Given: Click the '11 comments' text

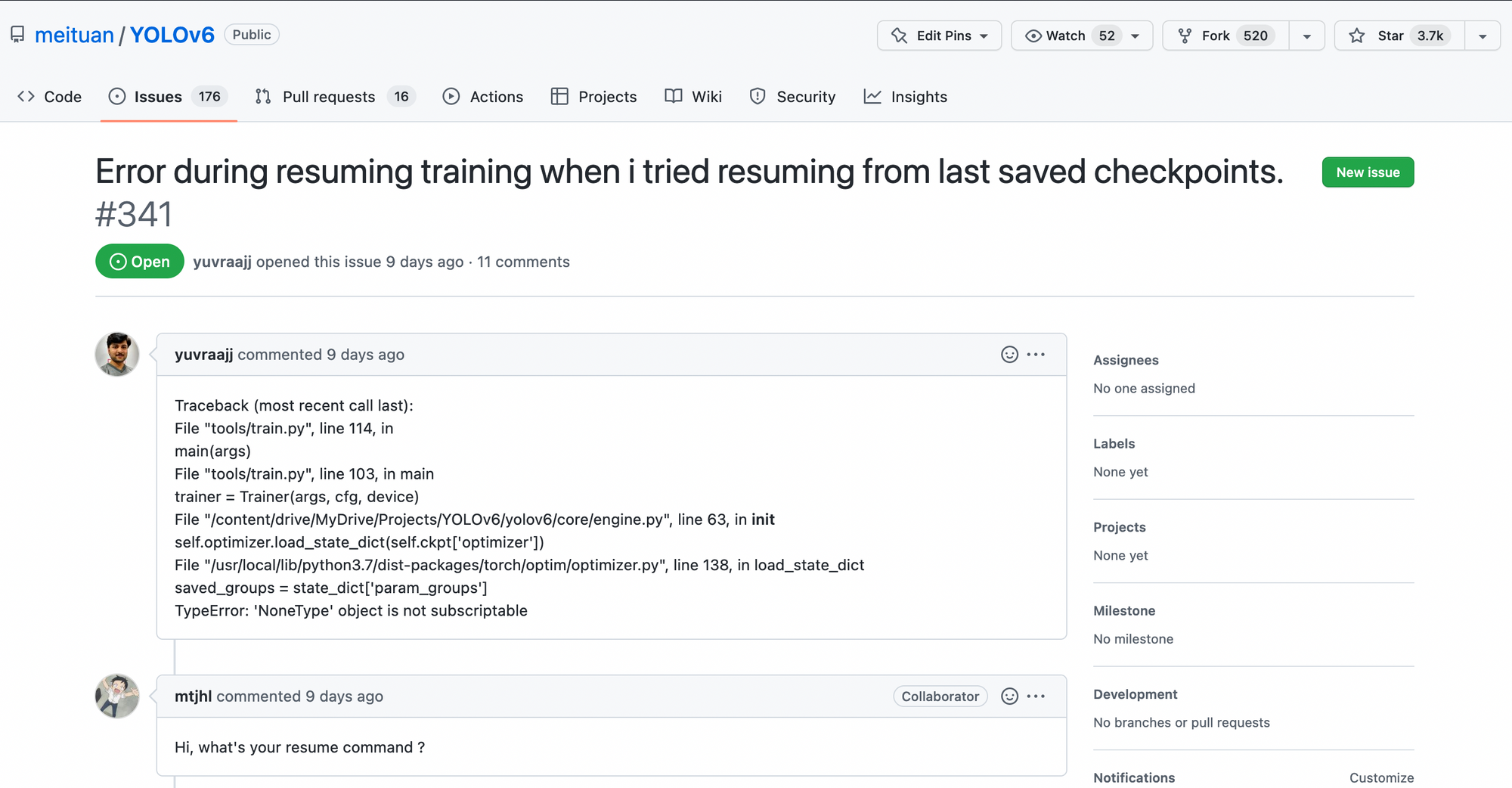Looking at the screenshot, I should click(x=523, y=262).
